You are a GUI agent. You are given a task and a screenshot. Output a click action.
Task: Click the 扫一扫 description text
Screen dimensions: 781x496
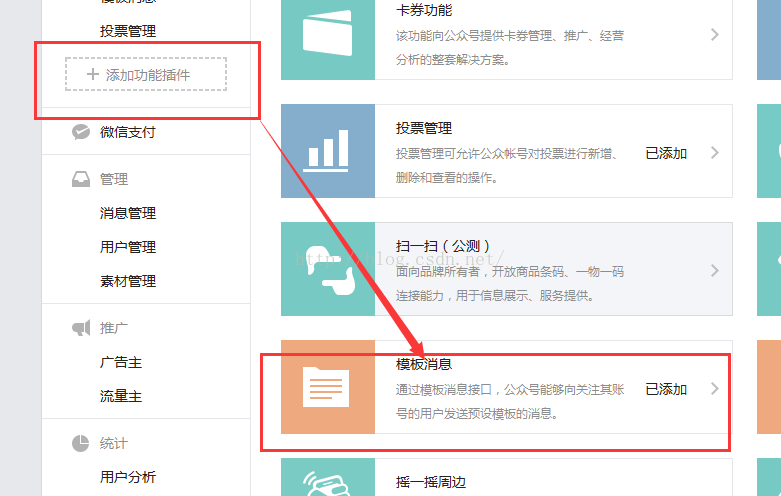click(x=510, y=284)
